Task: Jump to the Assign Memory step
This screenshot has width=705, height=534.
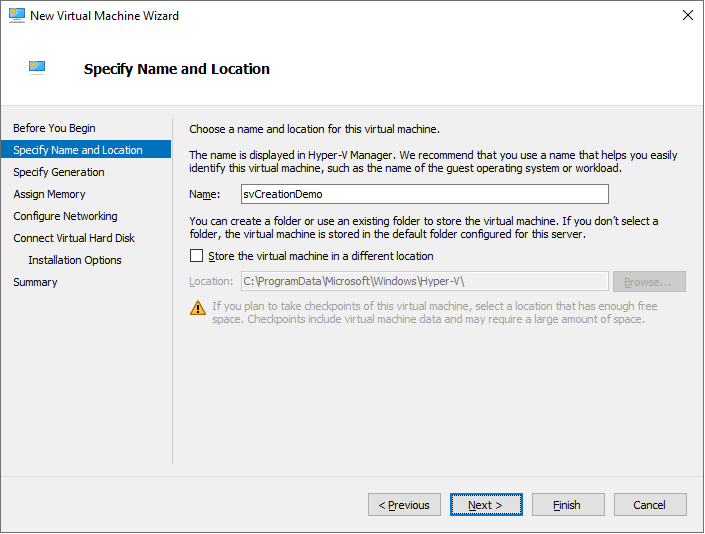Action: [x=49, y=194]
